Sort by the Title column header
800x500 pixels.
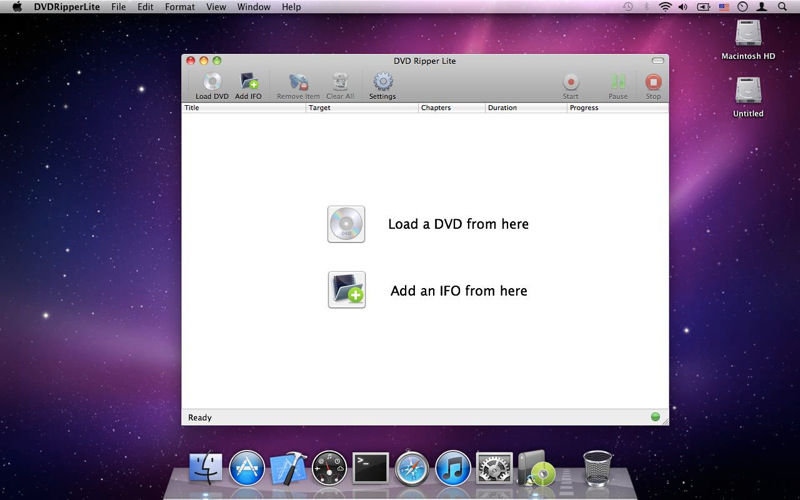(x=244, y=108)
